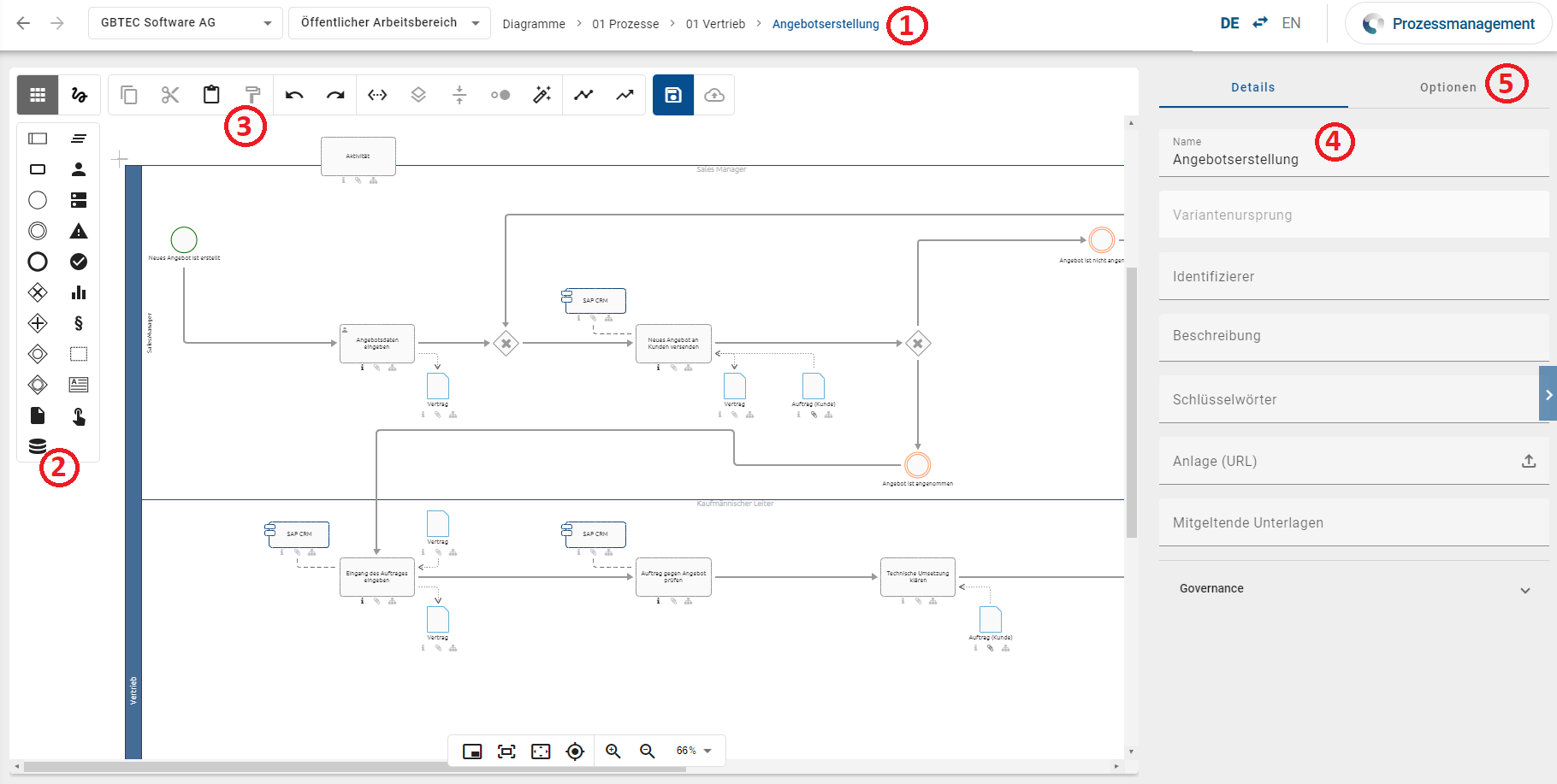Image resolution: width=1557 pixels, height=784 pixels.
Task: Select the format painter roller icon
Action: pyautogui.click(x=252, y=95)
